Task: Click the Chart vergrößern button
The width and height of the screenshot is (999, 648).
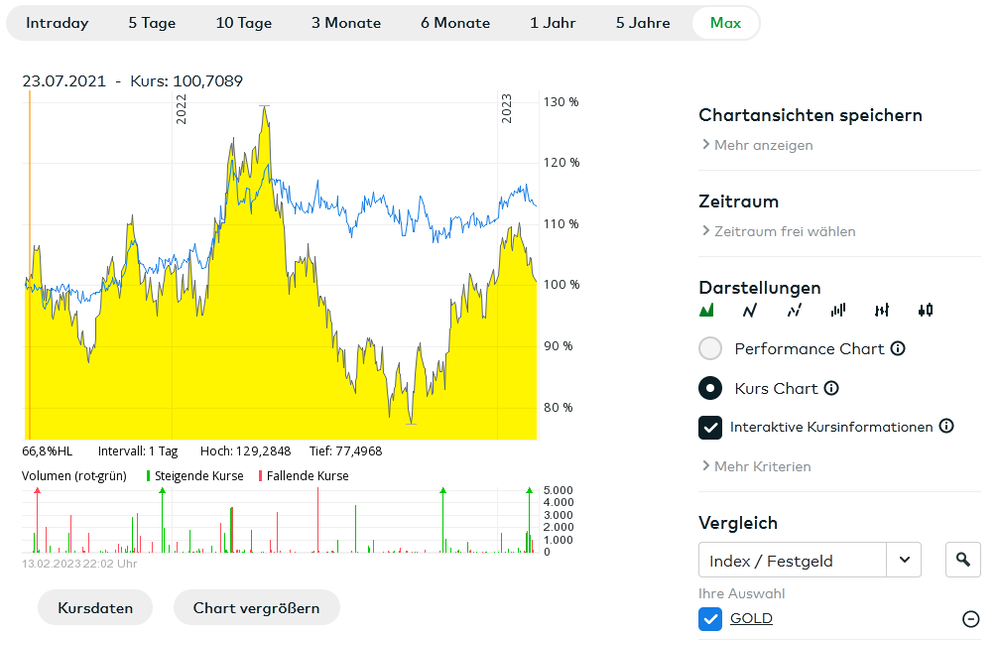Action: coord(256,608)
